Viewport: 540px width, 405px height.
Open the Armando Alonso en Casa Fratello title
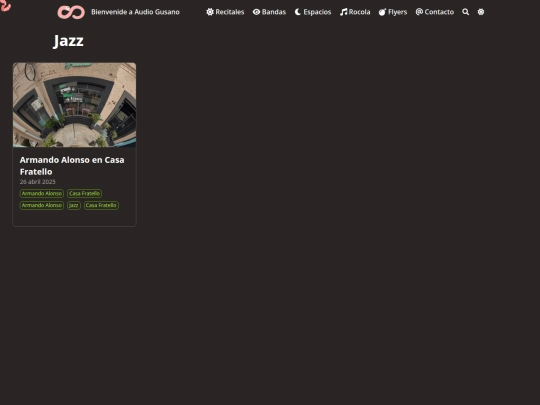click(72, 166)
